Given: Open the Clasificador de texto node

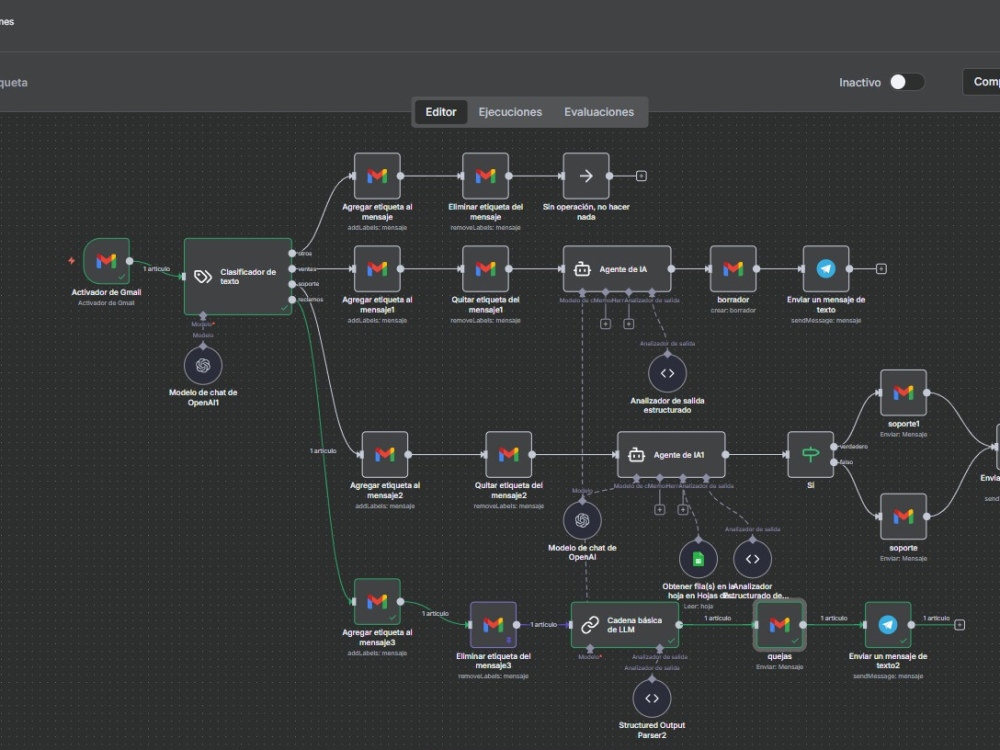Looking at the screenshot, I should tap(238, 276).
